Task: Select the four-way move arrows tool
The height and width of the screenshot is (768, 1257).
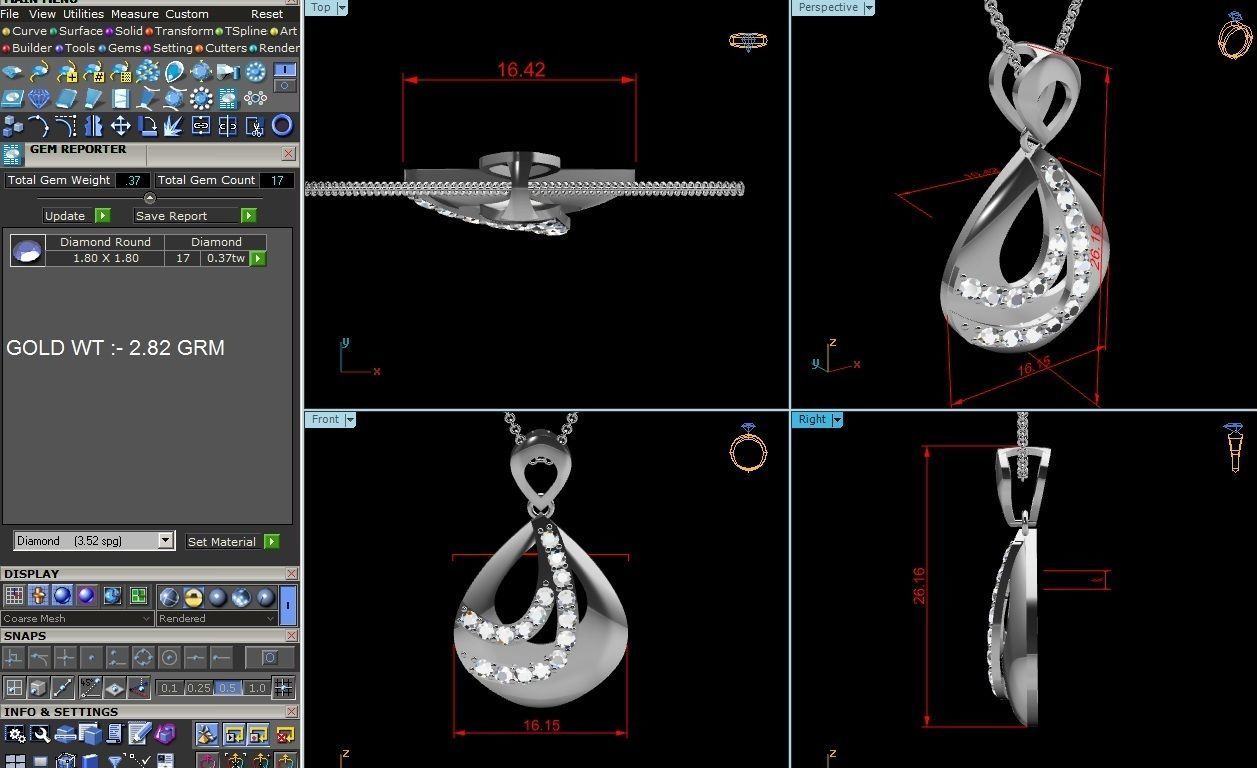Action: point(120,125)
